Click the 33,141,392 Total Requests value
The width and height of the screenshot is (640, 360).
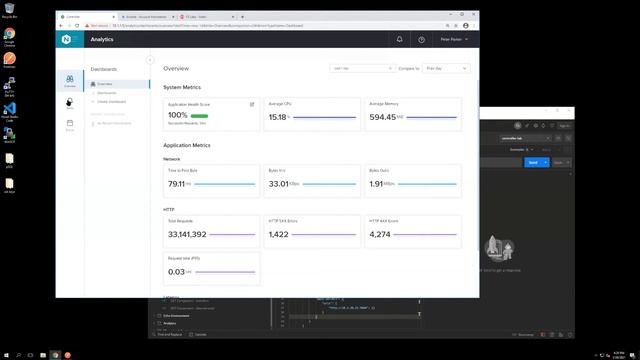187,234
